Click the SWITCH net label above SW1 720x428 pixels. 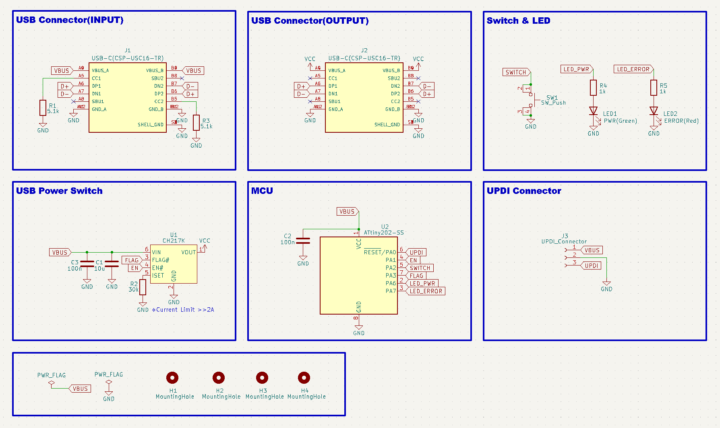(516, 73)
